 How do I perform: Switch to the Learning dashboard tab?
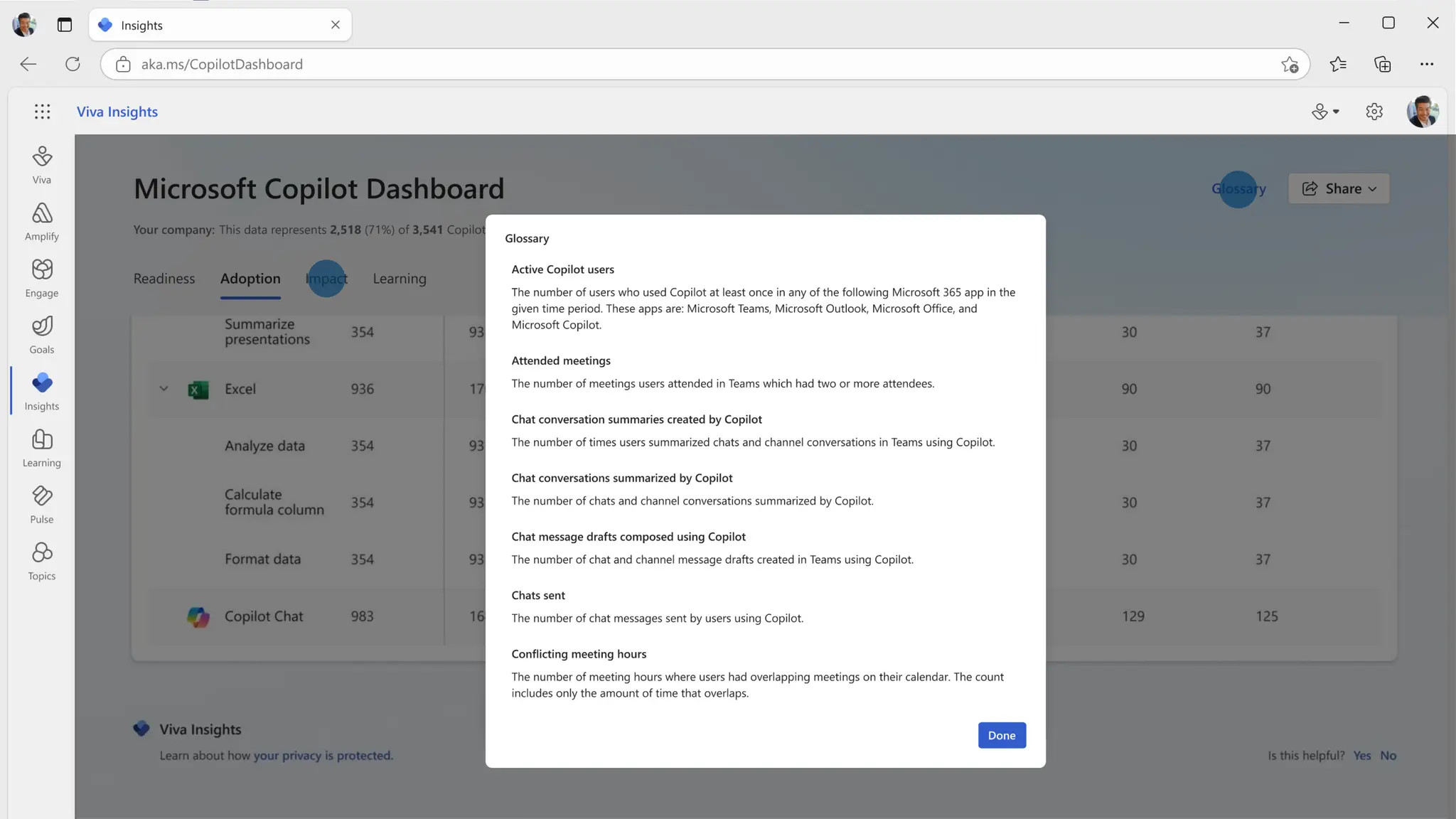pos(399,279)
